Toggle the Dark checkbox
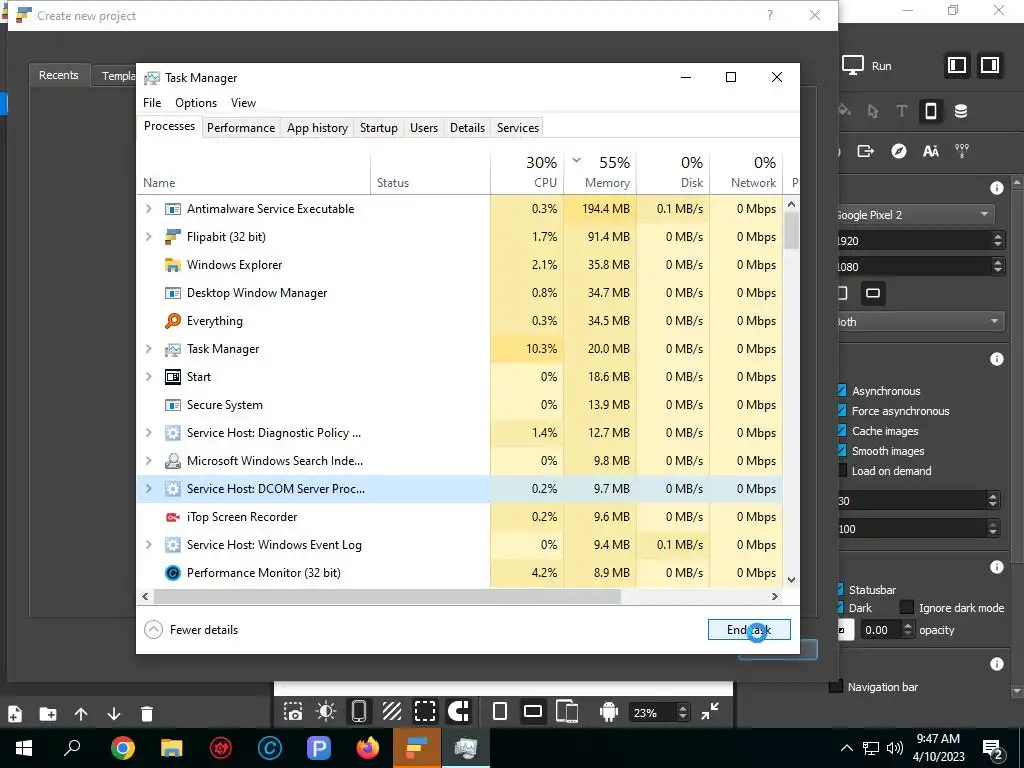Viewport: 1024px width, 768px height. pos(841,608)
